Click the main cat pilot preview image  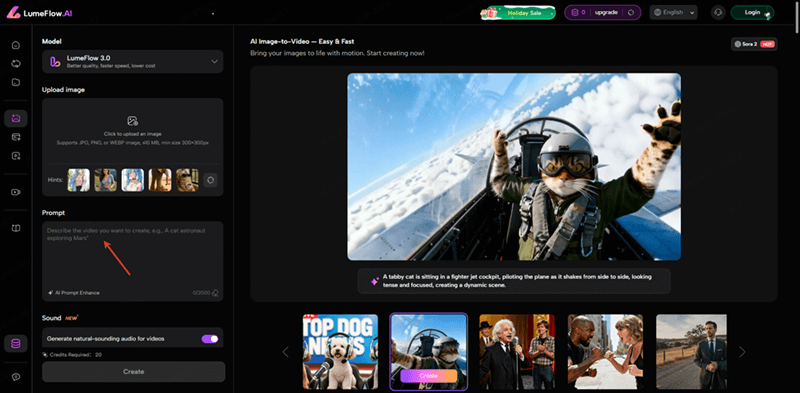click(514, 167)
